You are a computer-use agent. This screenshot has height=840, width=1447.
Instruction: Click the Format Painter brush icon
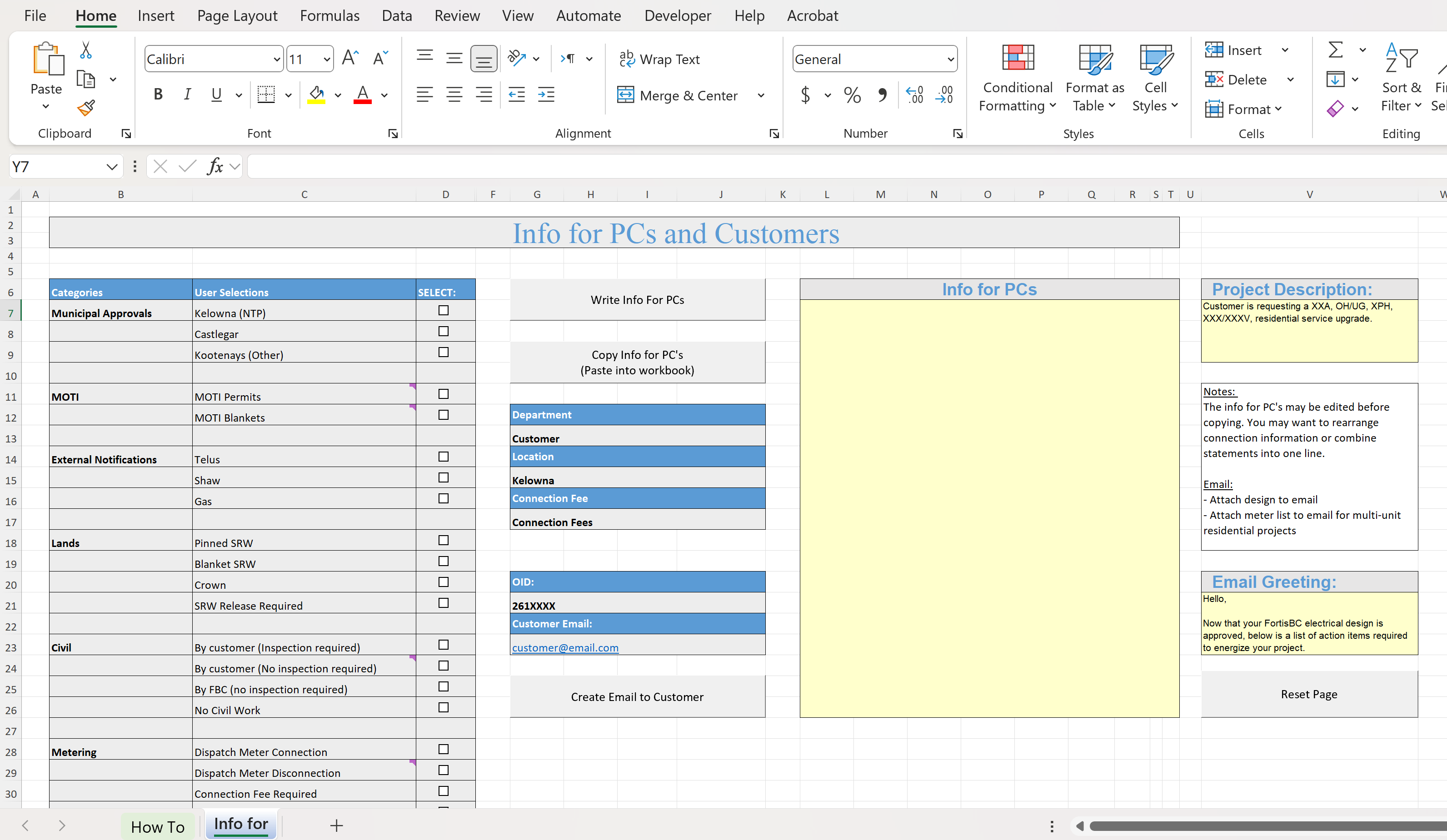(86, 108)
